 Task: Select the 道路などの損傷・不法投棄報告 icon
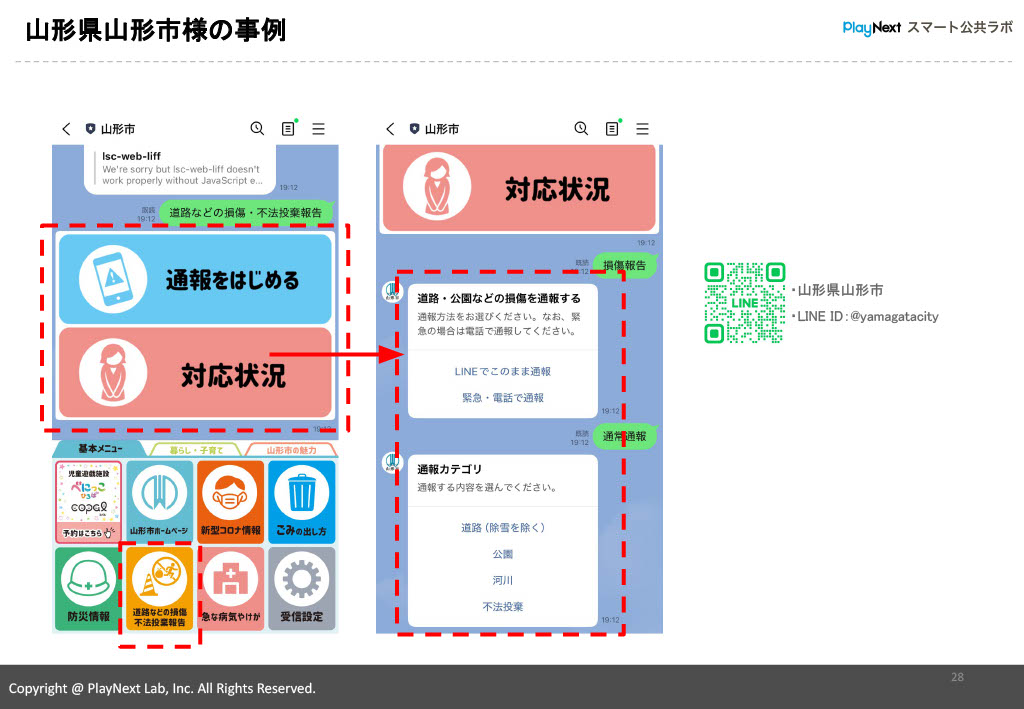click(158, 588)
